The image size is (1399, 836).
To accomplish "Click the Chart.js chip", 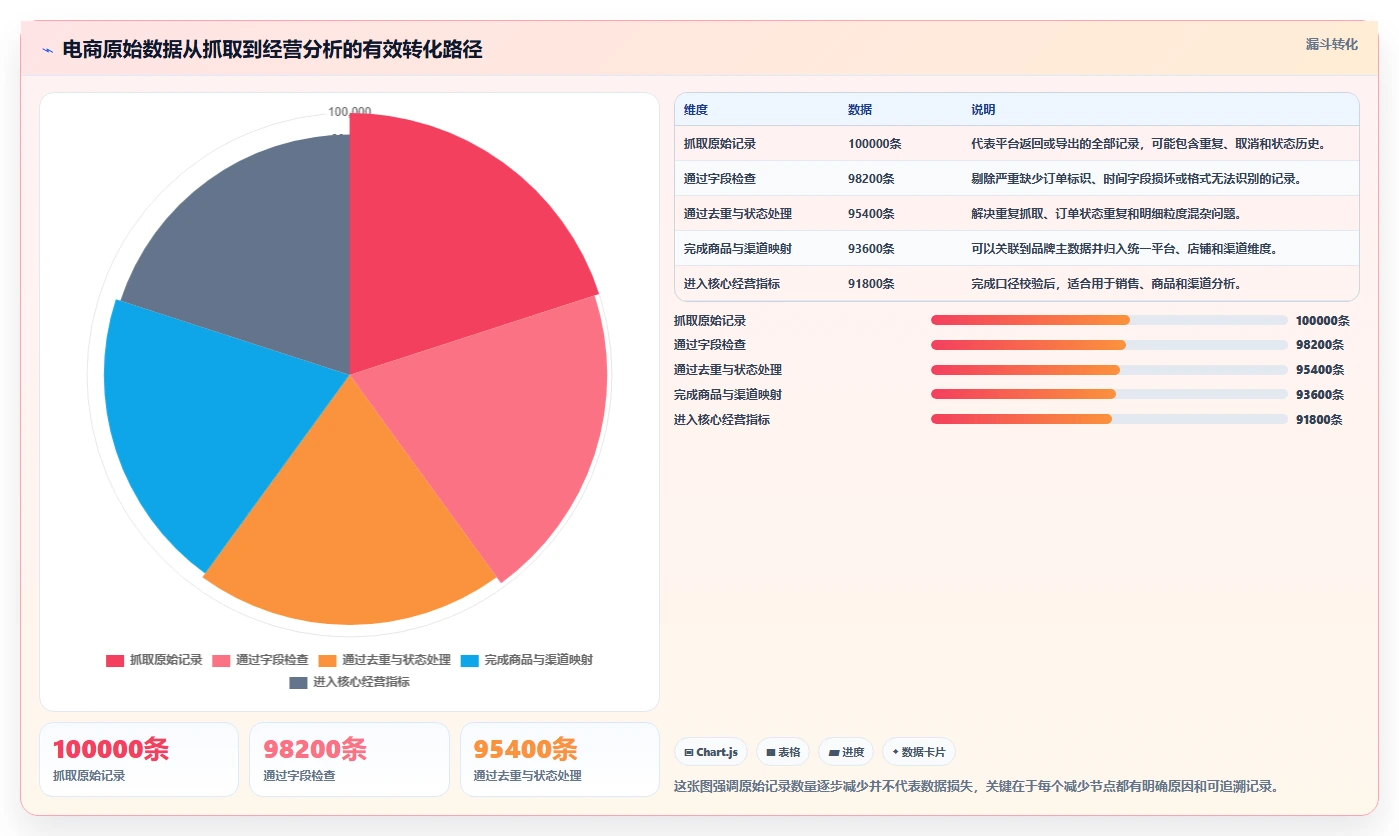I will (x=711, y=752).
